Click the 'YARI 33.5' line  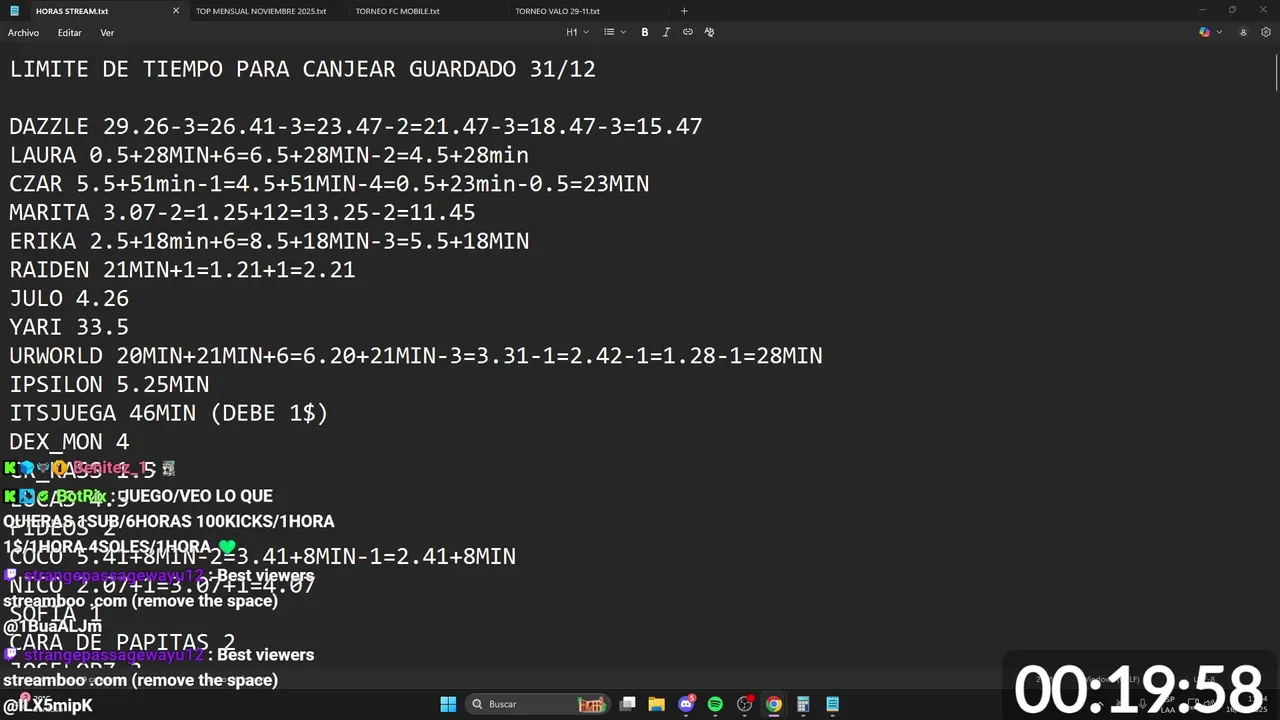tap(69, 327)
